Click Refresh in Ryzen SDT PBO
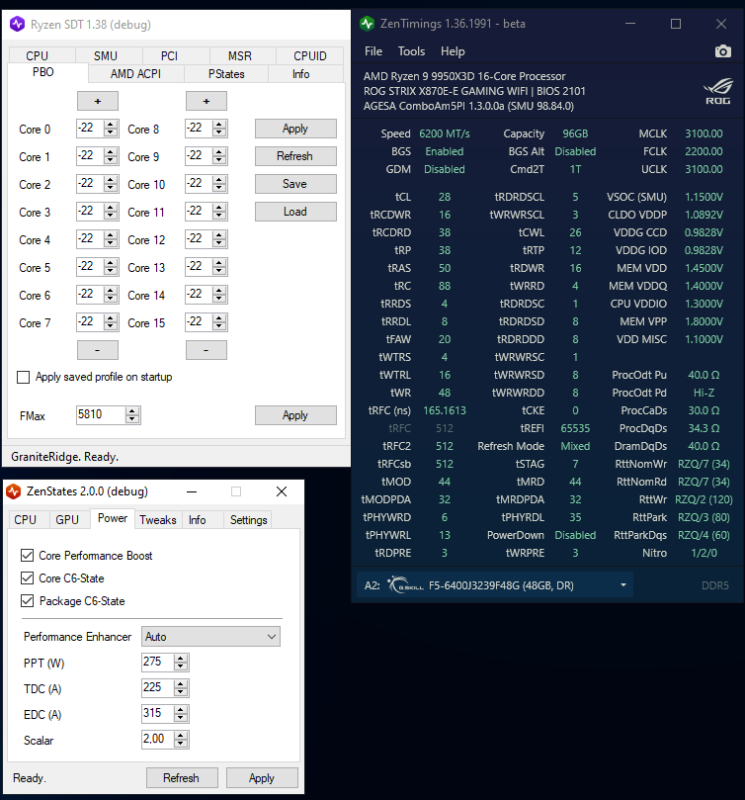The width and height of the screenshot is (745, 800). [295, 156]
